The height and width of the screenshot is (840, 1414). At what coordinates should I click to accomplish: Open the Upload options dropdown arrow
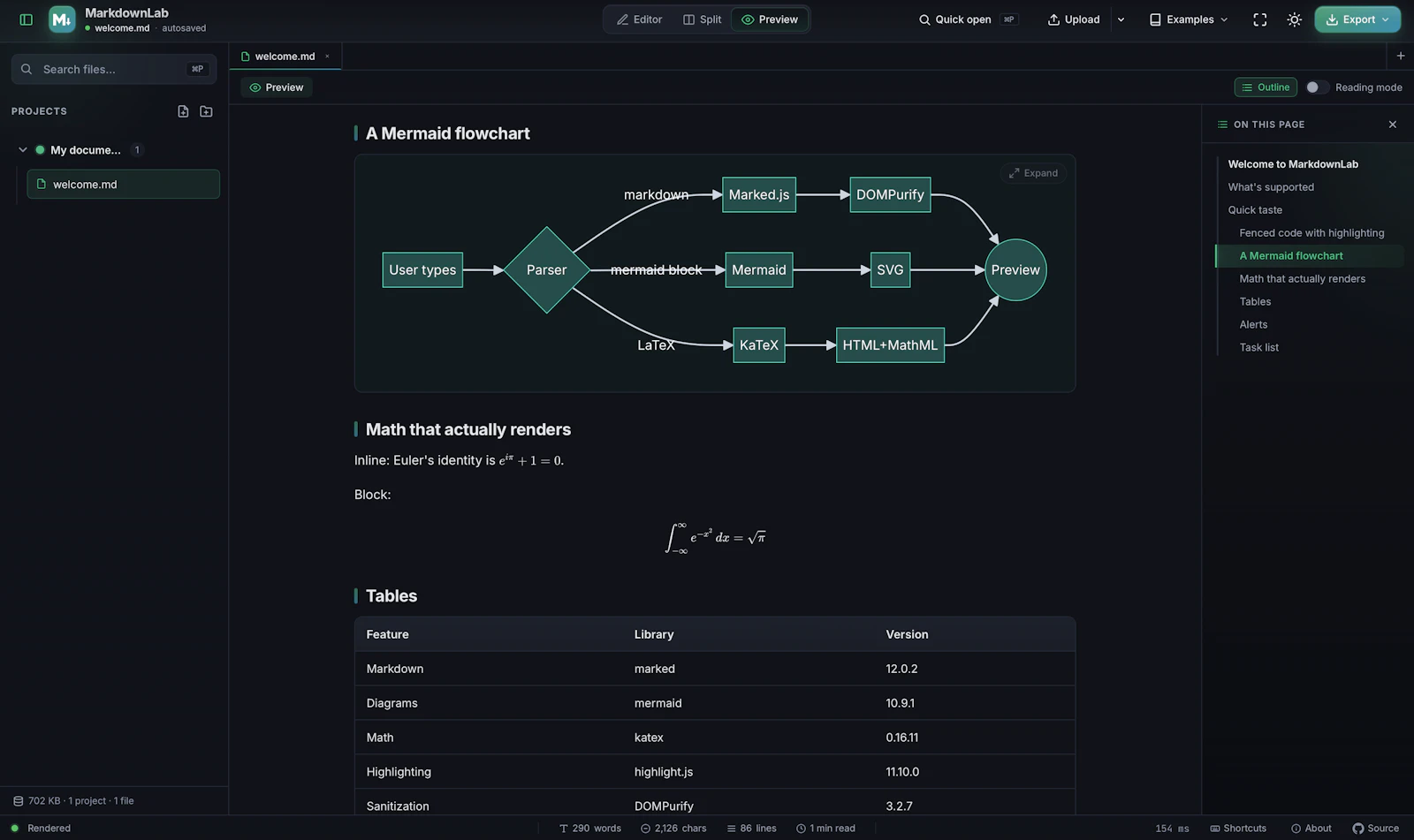point(1121,19)
